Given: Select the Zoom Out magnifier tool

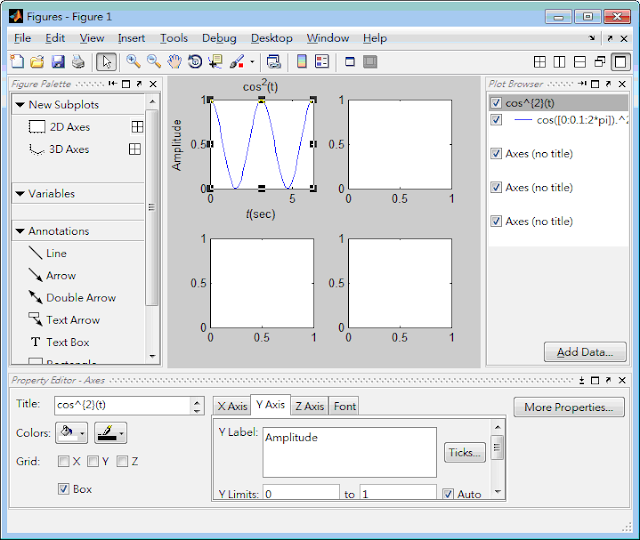Looking at the screenshot, I should (x=154, y=62).
